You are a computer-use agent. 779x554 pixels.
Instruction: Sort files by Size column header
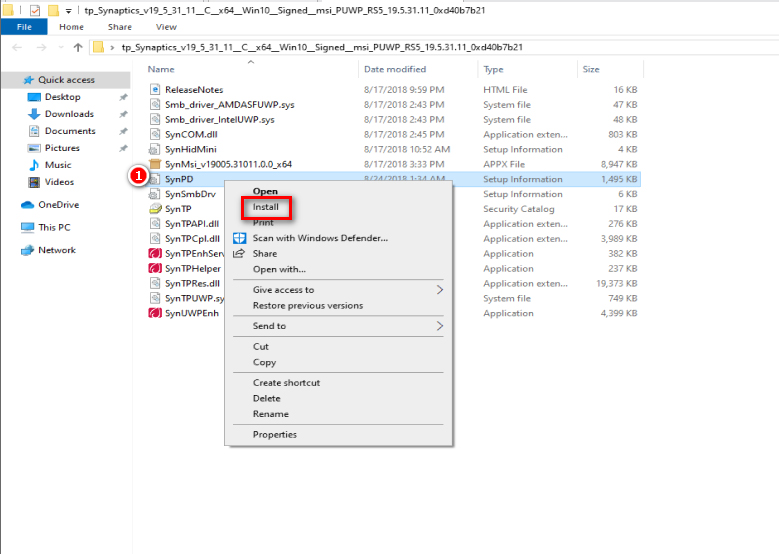click(591, 69)
